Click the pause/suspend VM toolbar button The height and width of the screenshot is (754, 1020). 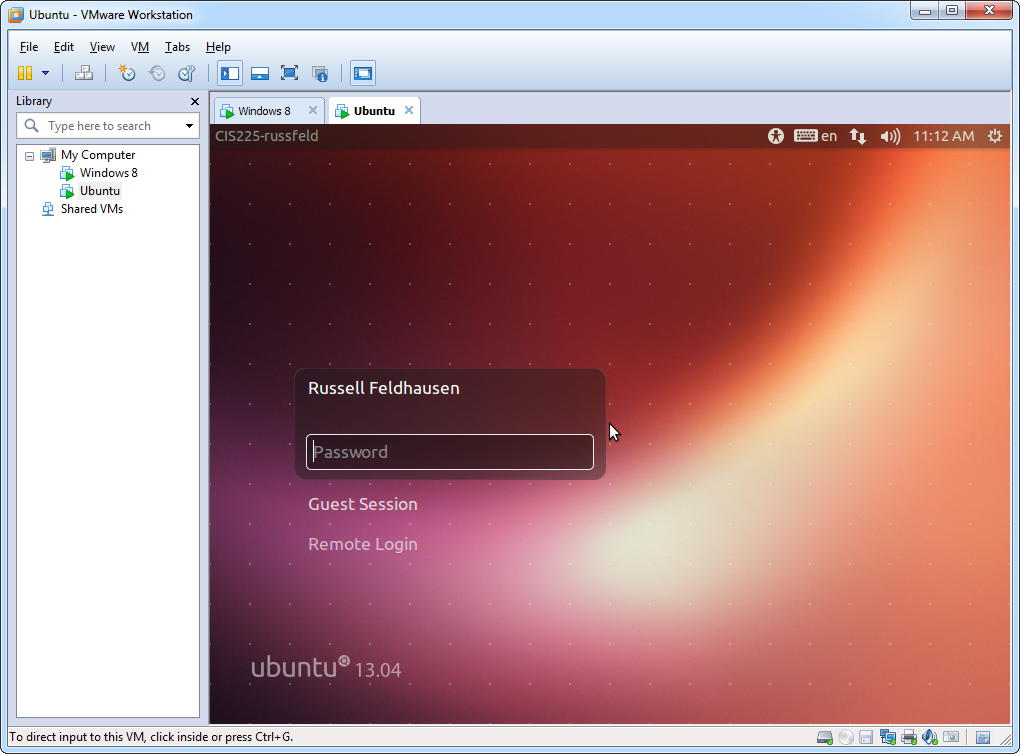[25, 73]
